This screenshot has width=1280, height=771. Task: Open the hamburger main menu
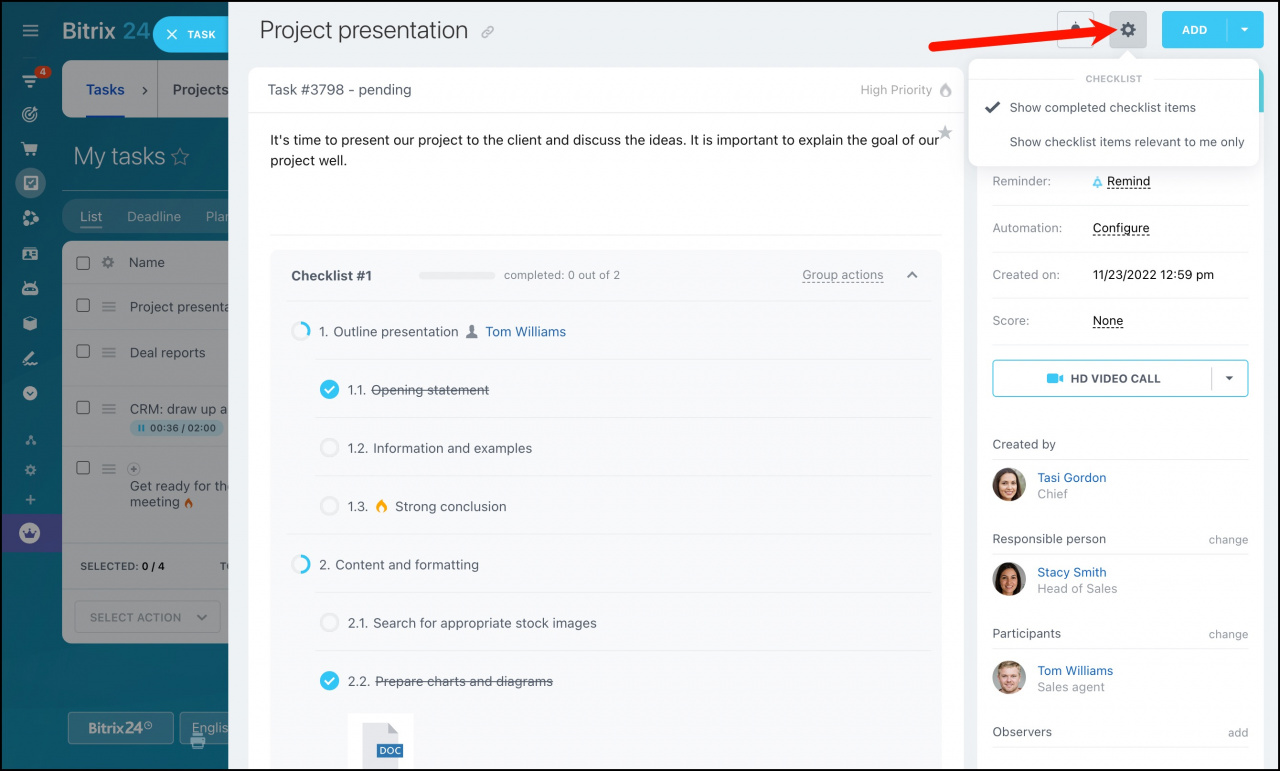tap(30, 31)
